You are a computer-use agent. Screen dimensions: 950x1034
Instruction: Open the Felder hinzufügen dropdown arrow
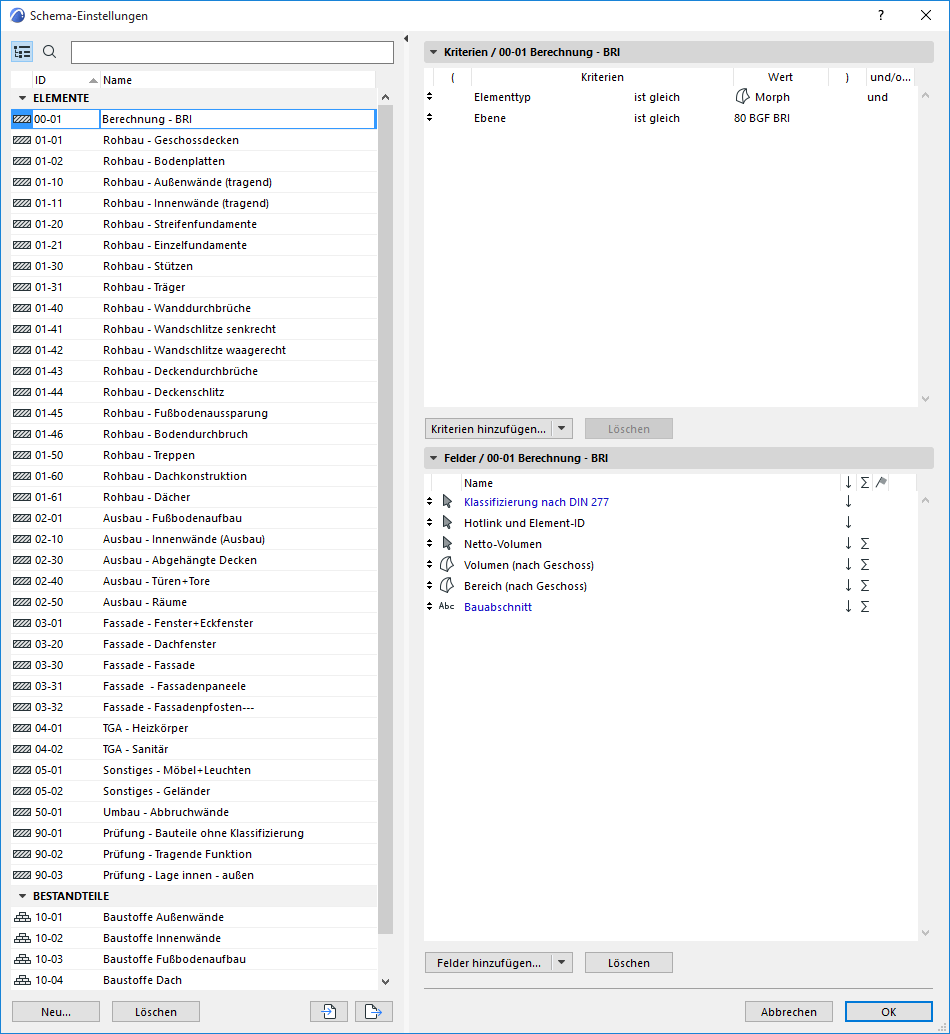click(562, 963)
